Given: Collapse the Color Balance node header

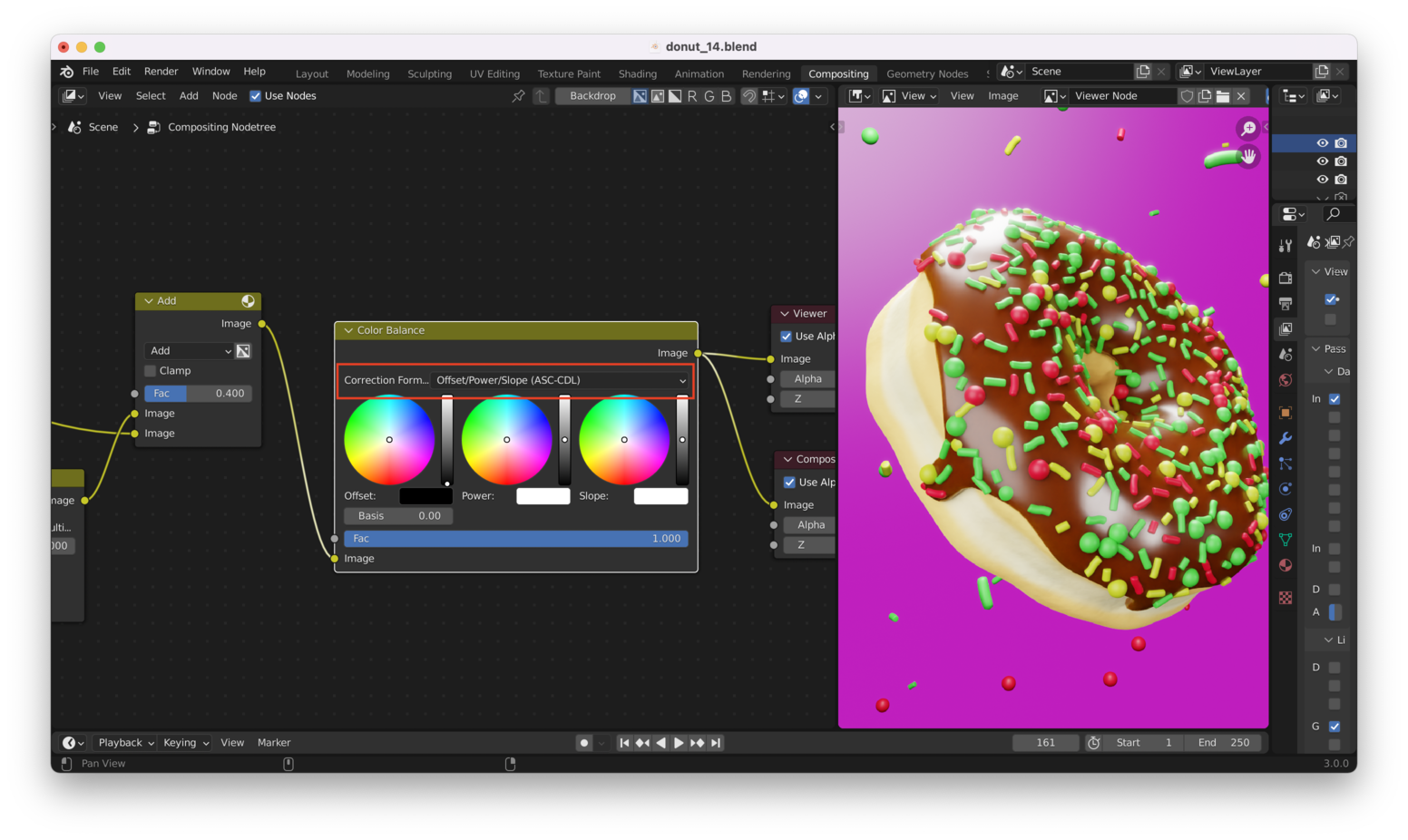Looking at the screenshot, I should click(x=349, y=330).
